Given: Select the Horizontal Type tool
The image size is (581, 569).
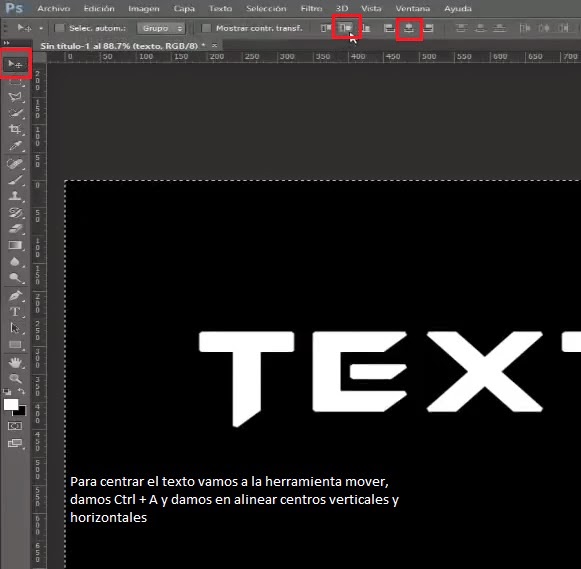Looking at the screenshot, I should coord(15,312).
